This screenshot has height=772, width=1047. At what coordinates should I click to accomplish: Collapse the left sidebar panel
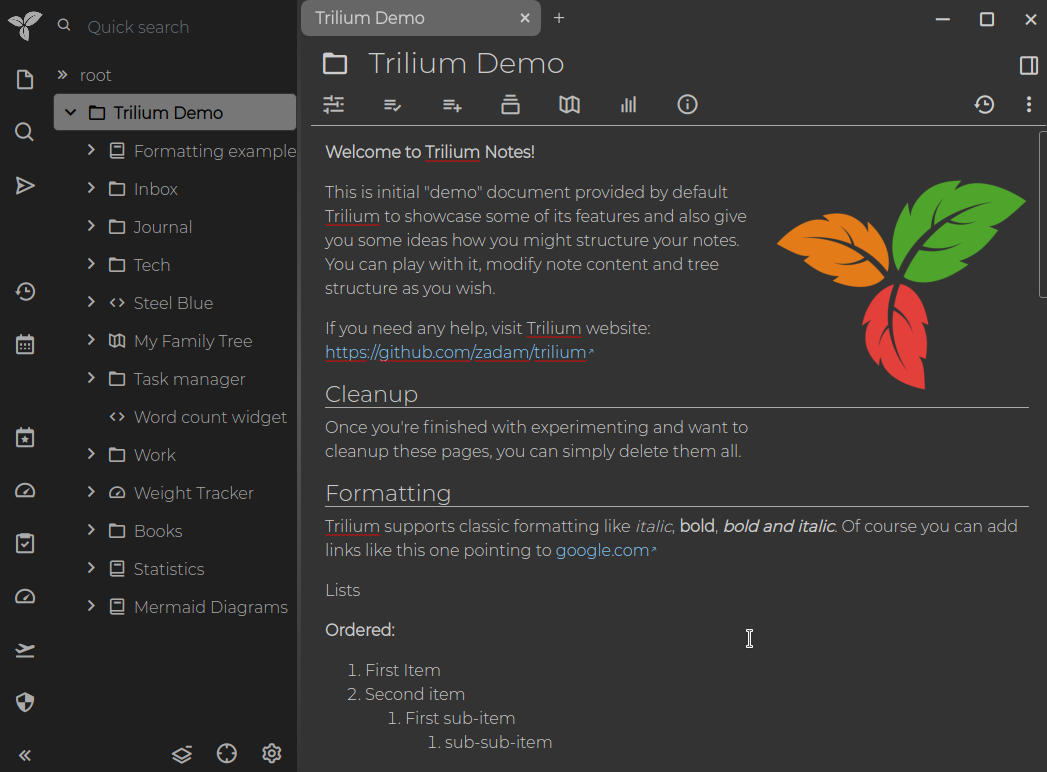point(25,756)
